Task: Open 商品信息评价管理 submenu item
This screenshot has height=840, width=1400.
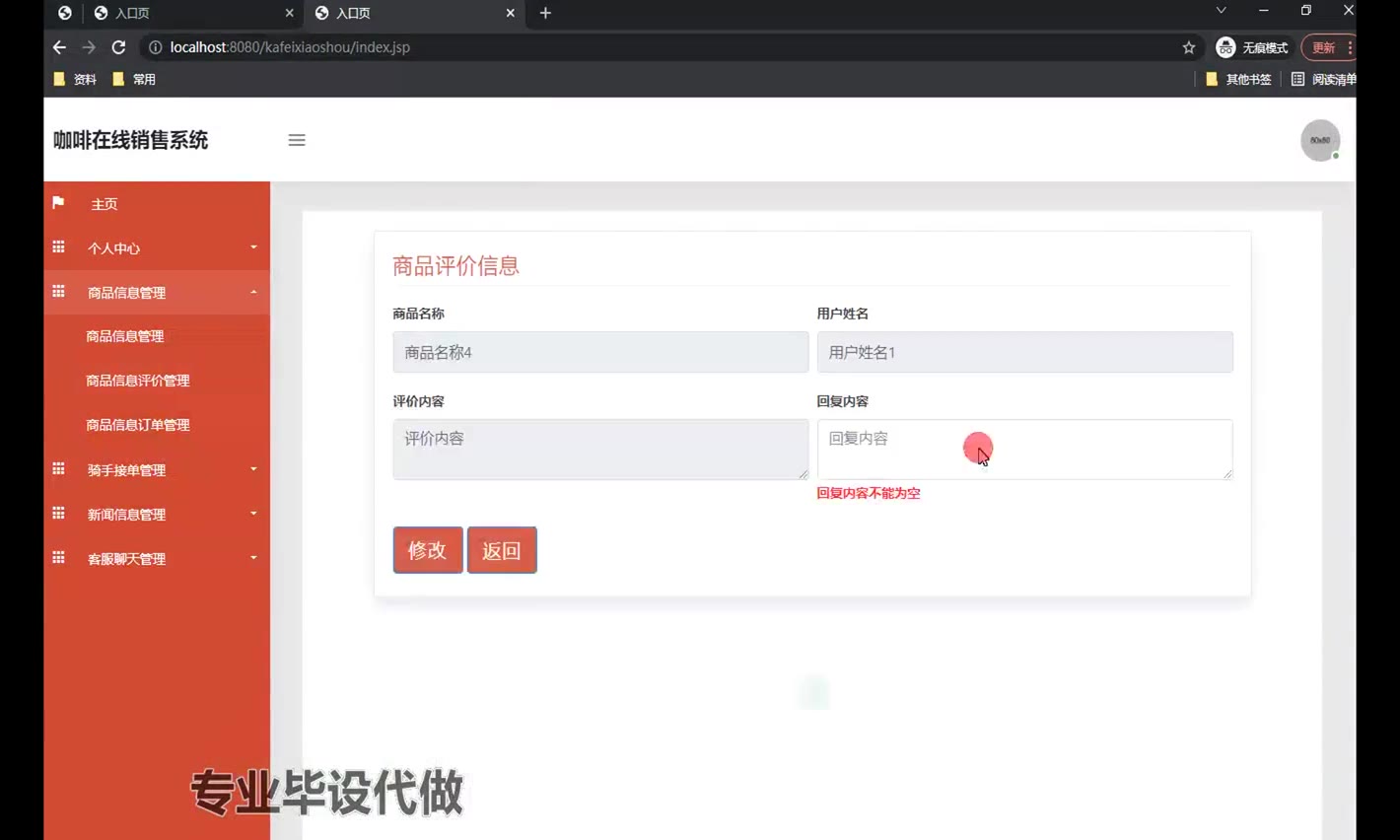Action: tap(138, 381)
